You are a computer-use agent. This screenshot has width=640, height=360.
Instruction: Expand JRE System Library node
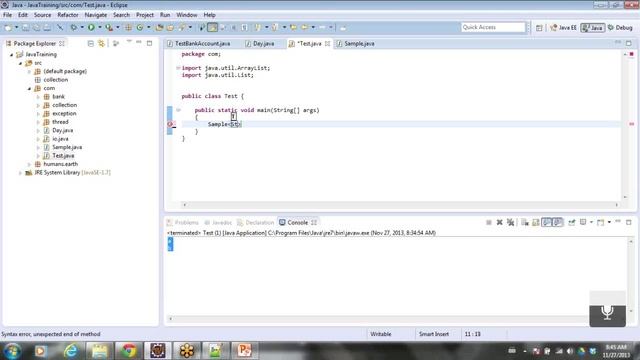(20, 173)
